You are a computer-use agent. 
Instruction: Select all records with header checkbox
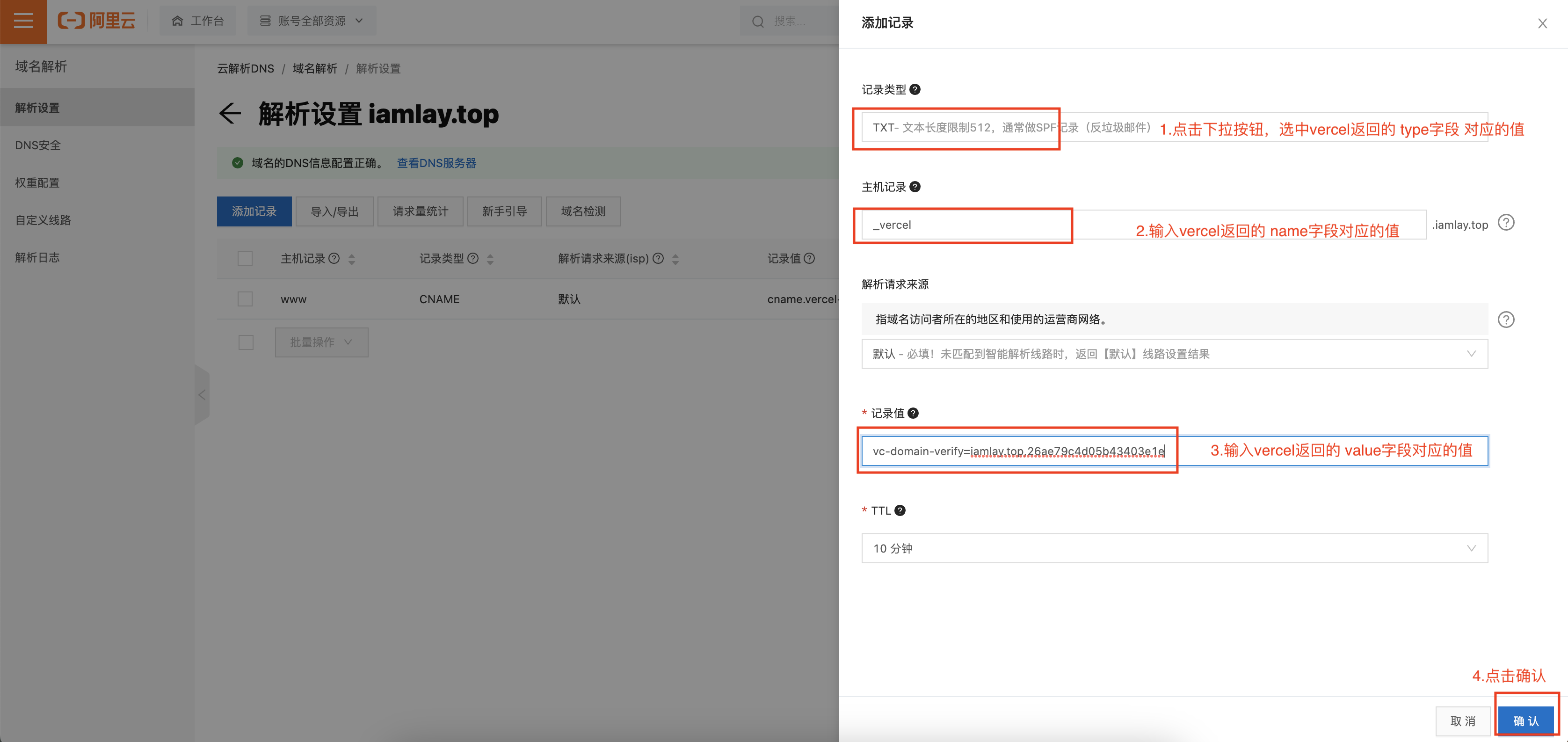coord(245,259)
